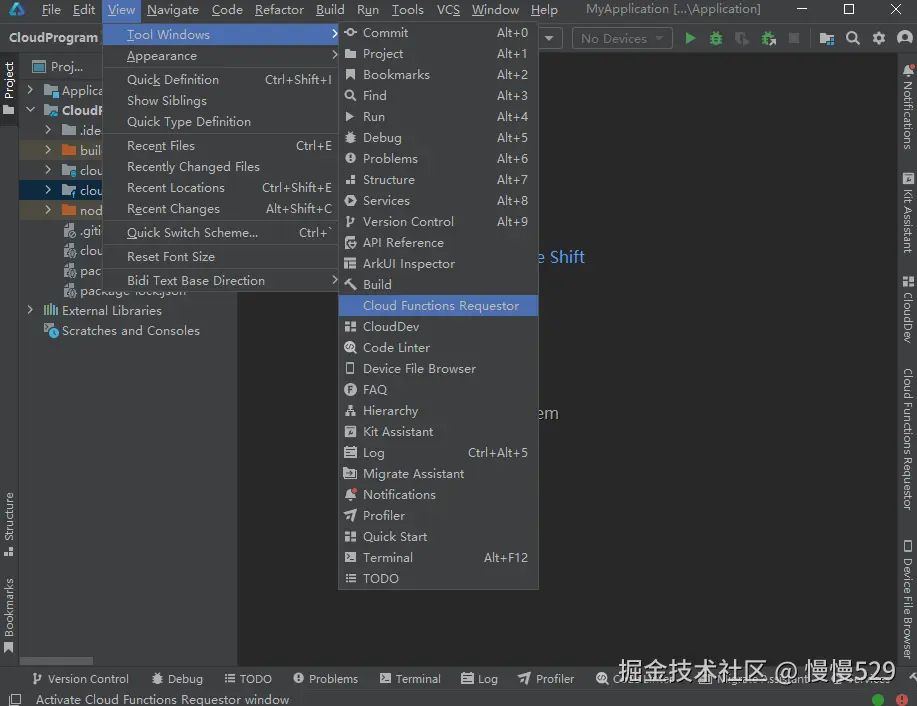This screenshot has height=706, width=917.
Task: Open Problems tool window entry
Action: (438, 159)
